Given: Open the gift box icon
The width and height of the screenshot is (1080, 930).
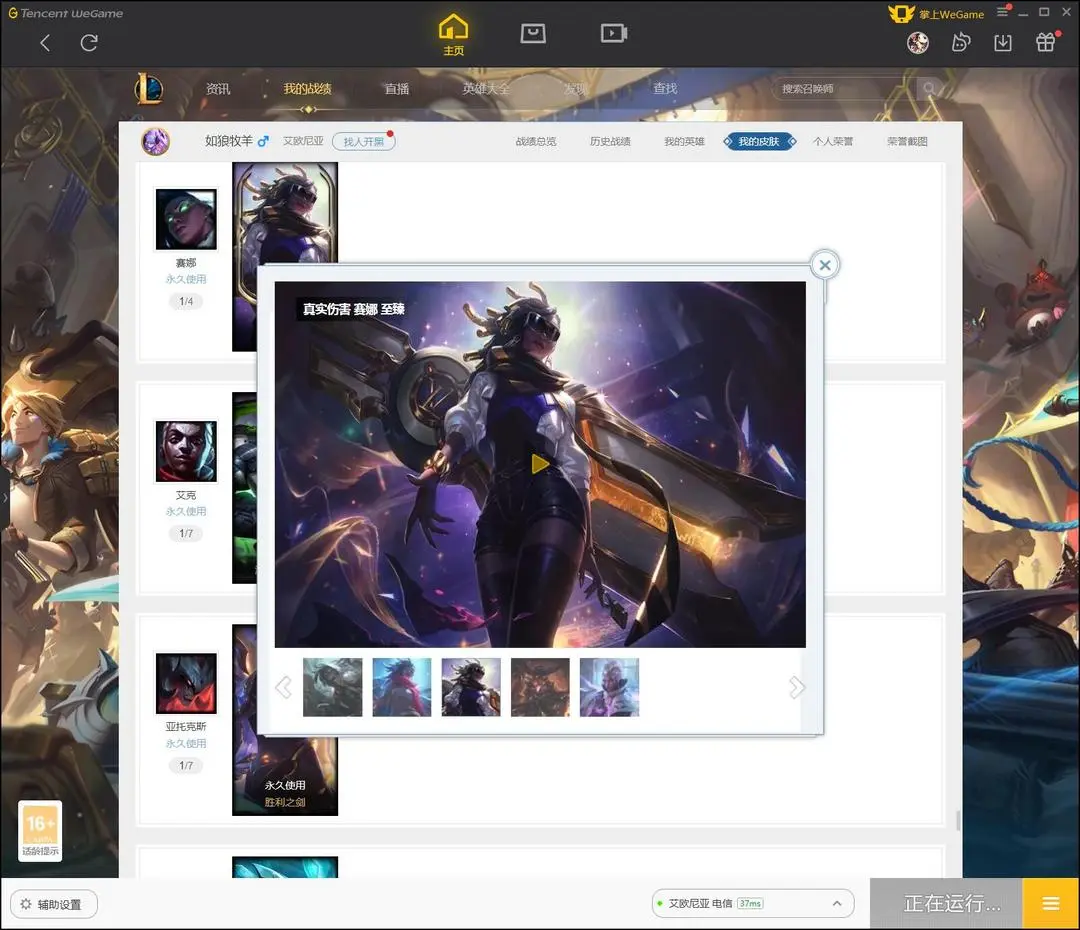Looking at the screenshot, I should pyautogui.click(x=1046, y=42).
